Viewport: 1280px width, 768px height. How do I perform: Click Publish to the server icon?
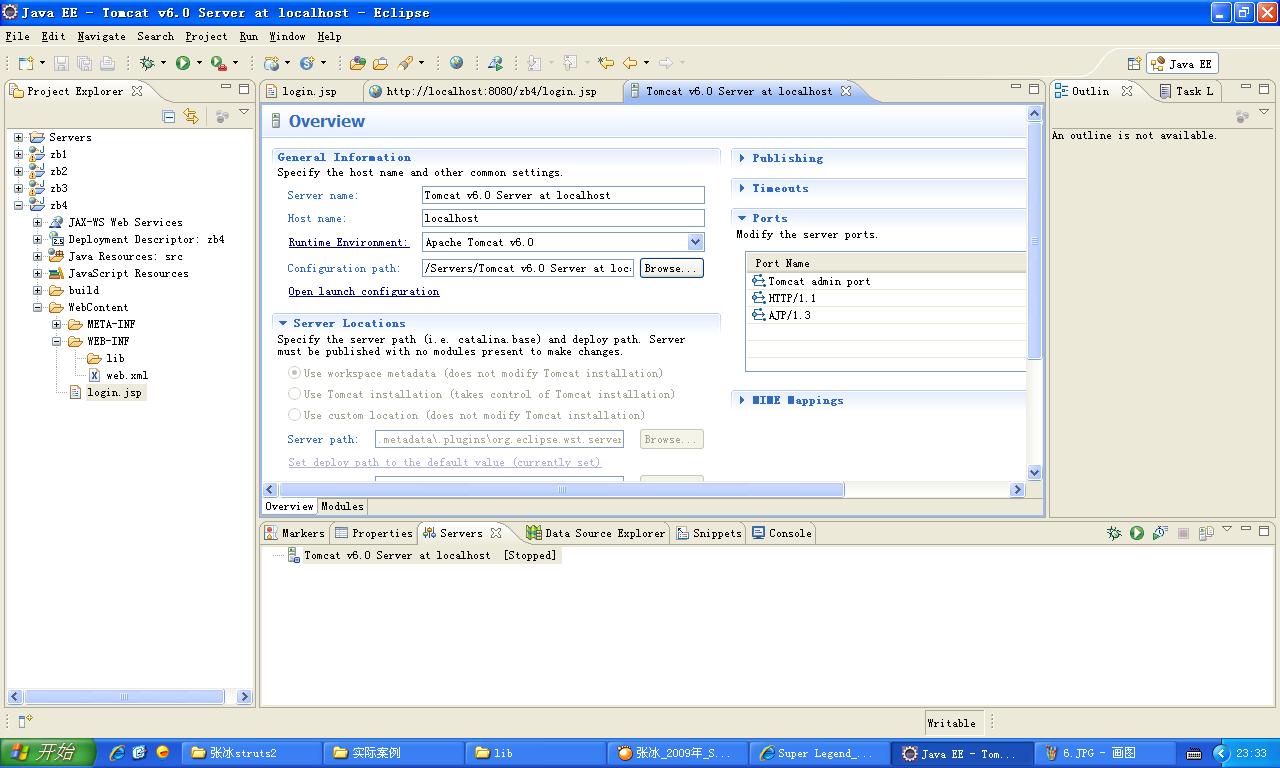pos(1206,533)
